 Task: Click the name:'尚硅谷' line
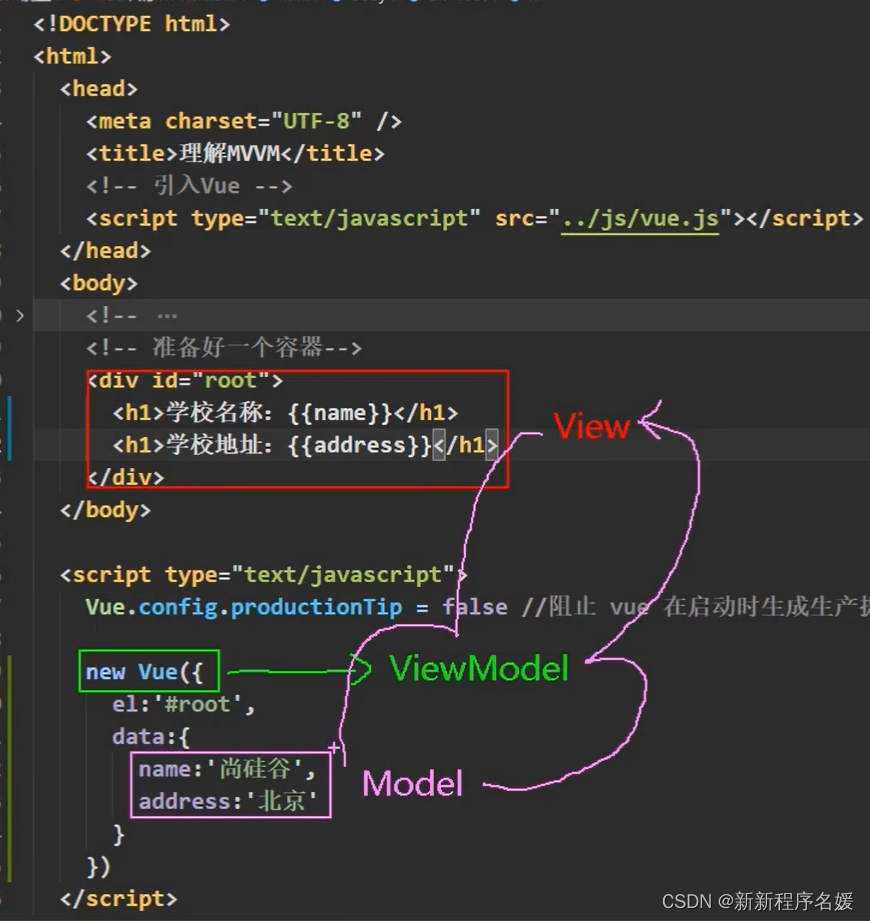227,769
